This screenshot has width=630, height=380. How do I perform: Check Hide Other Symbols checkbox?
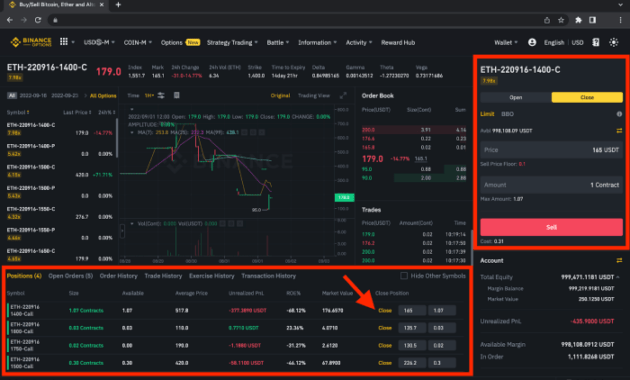404,276
